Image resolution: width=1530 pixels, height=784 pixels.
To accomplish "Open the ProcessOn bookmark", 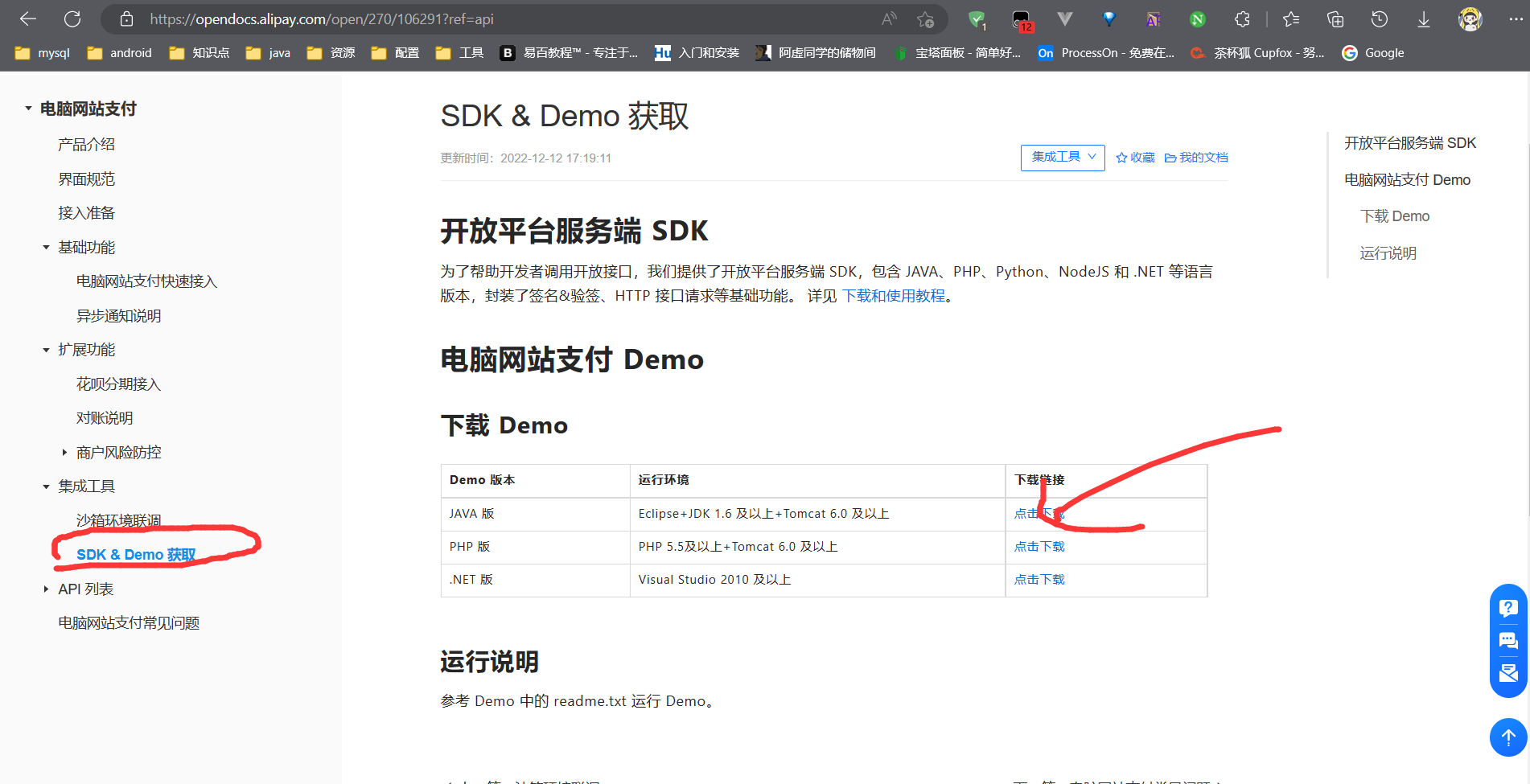I will (1106, 53).
